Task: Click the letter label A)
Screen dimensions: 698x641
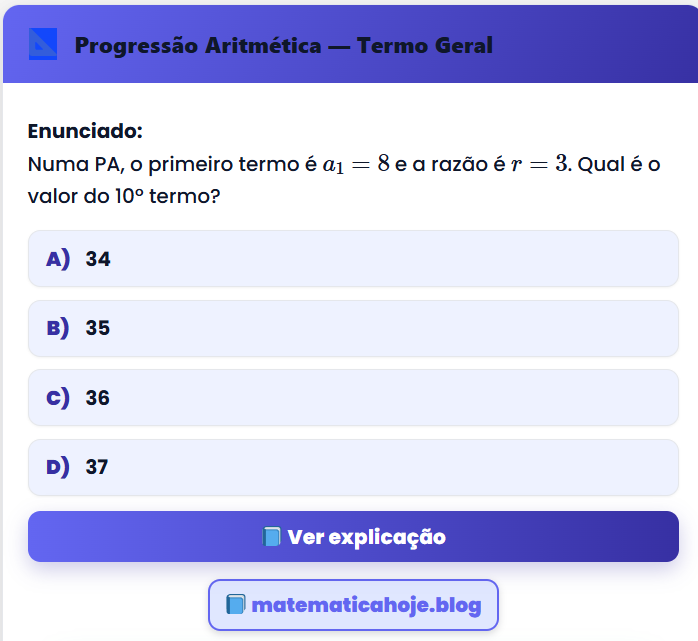Action: point(58,259)
